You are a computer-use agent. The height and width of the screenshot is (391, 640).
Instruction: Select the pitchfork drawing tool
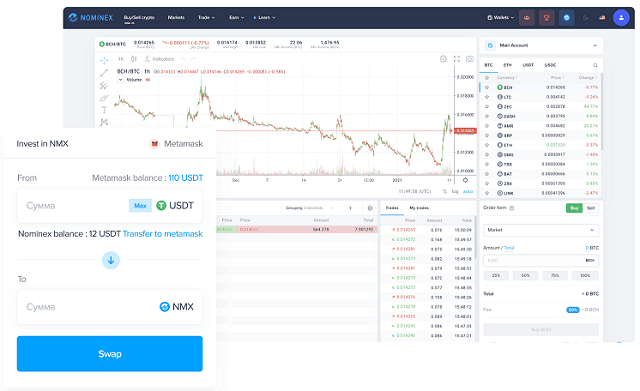(x=104, y=85)
